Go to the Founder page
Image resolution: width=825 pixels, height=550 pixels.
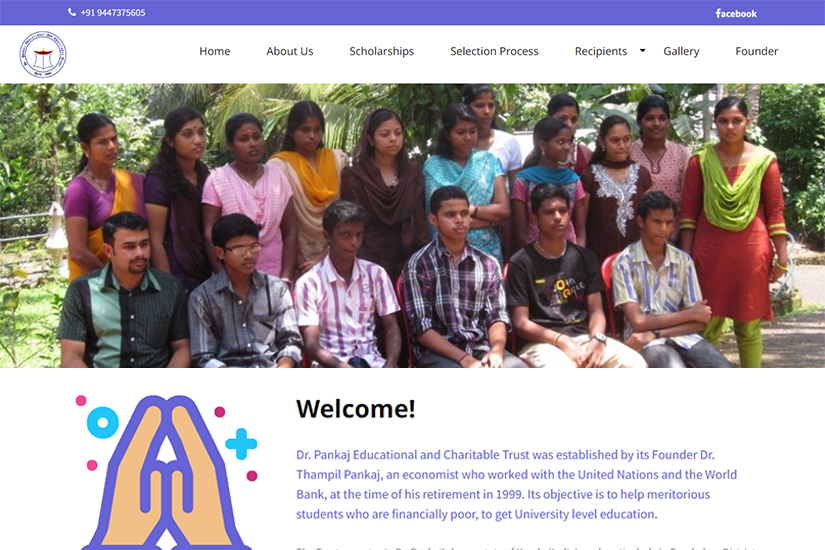coord(756,51)
